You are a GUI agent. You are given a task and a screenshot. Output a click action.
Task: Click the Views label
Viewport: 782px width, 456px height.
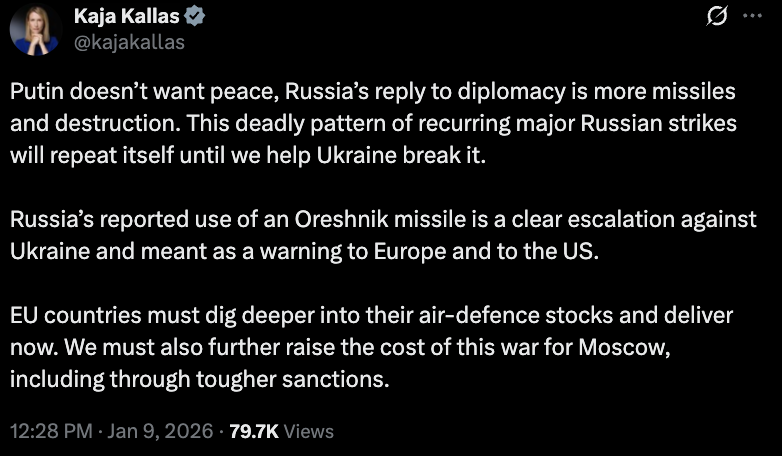pyautogui.click(x=309, y=432)
